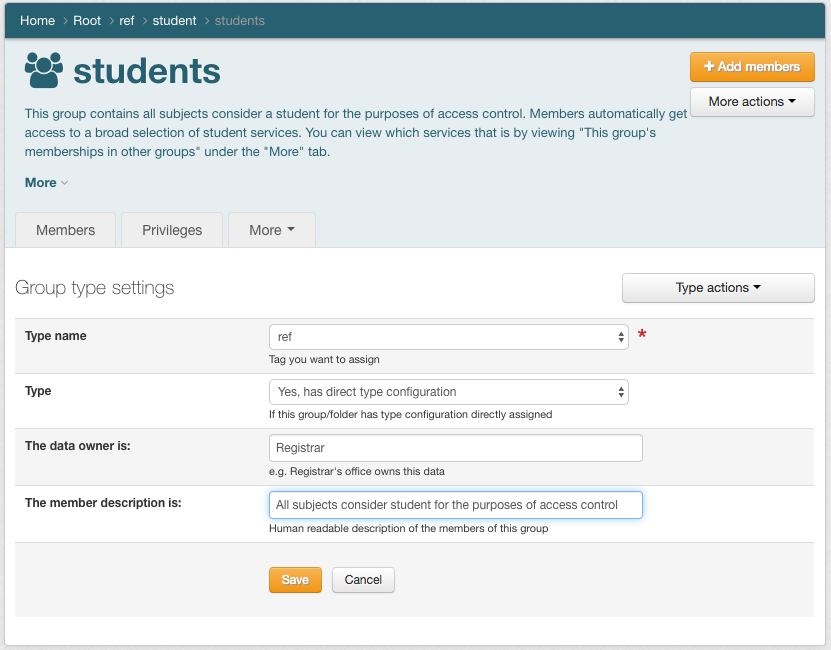Click the Add members button

752,67
